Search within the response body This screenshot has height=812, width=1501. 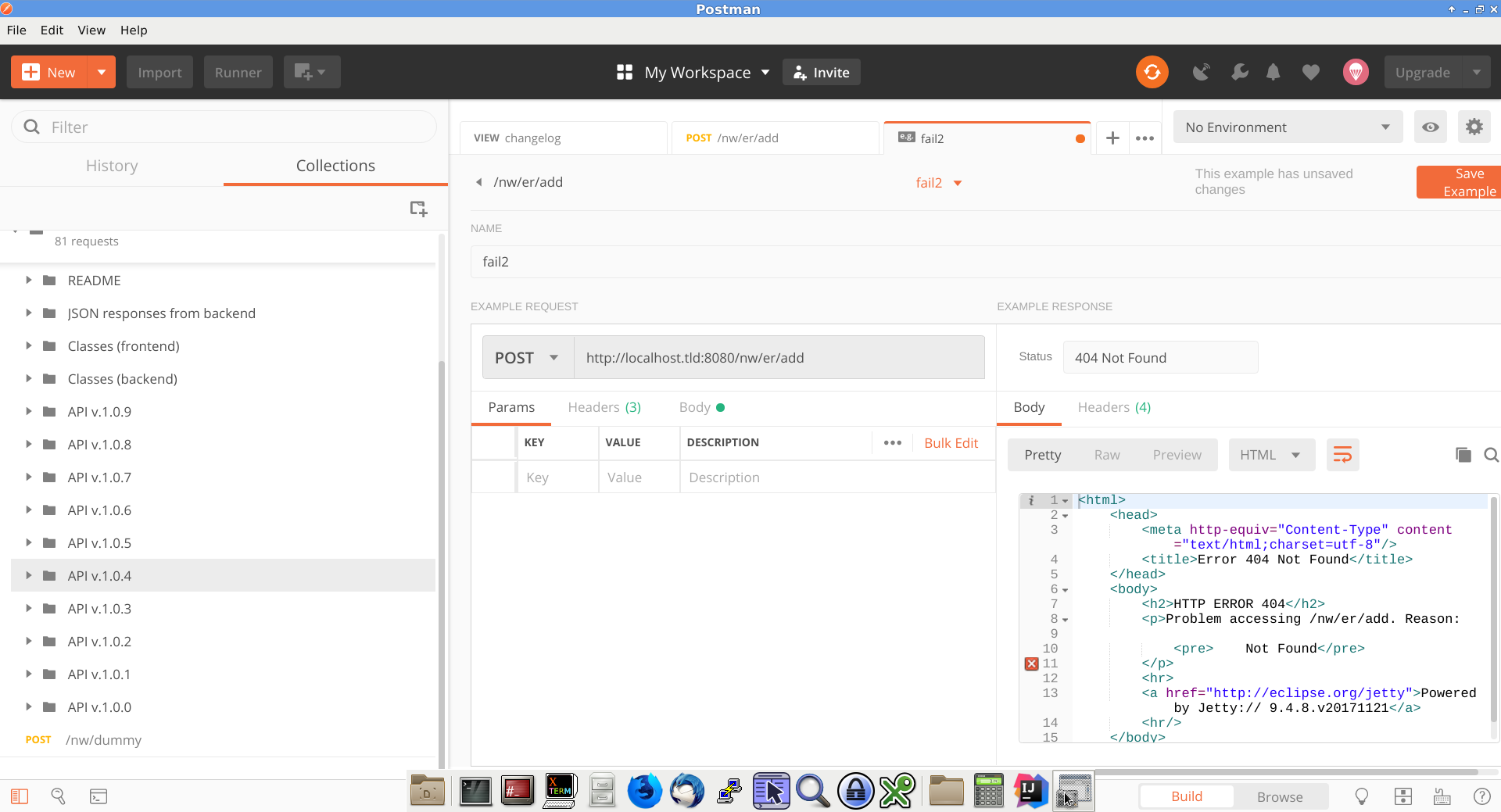click(x=1492, y=455)
